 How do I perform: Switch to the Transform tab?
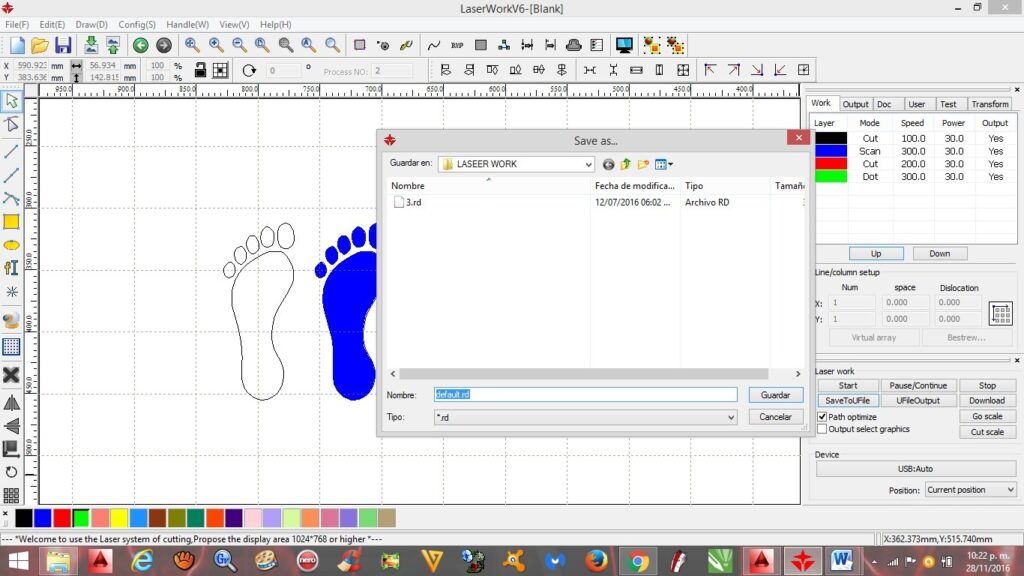(989, 104)
